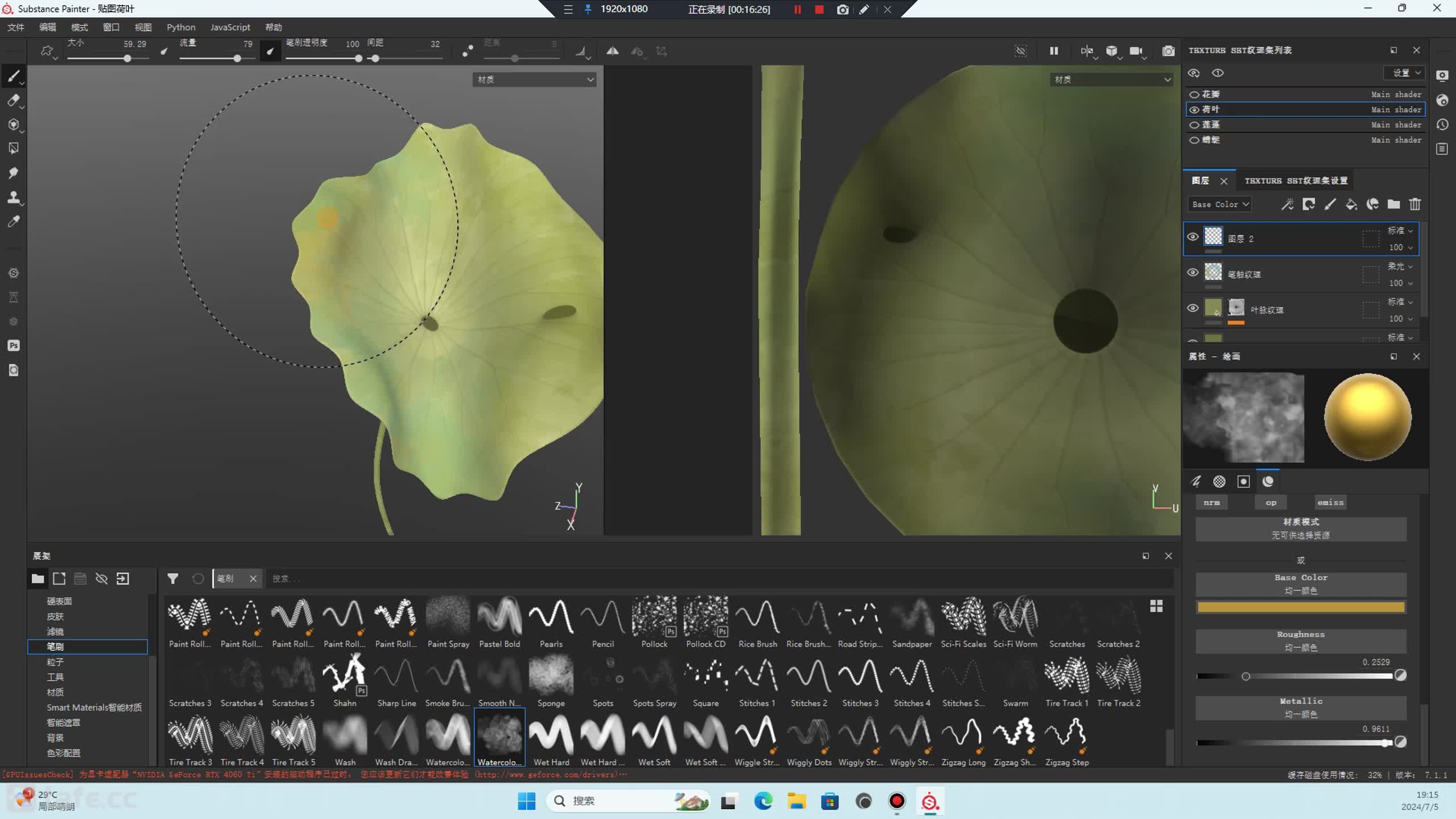Open the 窗口 menu
This screenshot has width=1456, height=819.
click(x=111, y=27)
